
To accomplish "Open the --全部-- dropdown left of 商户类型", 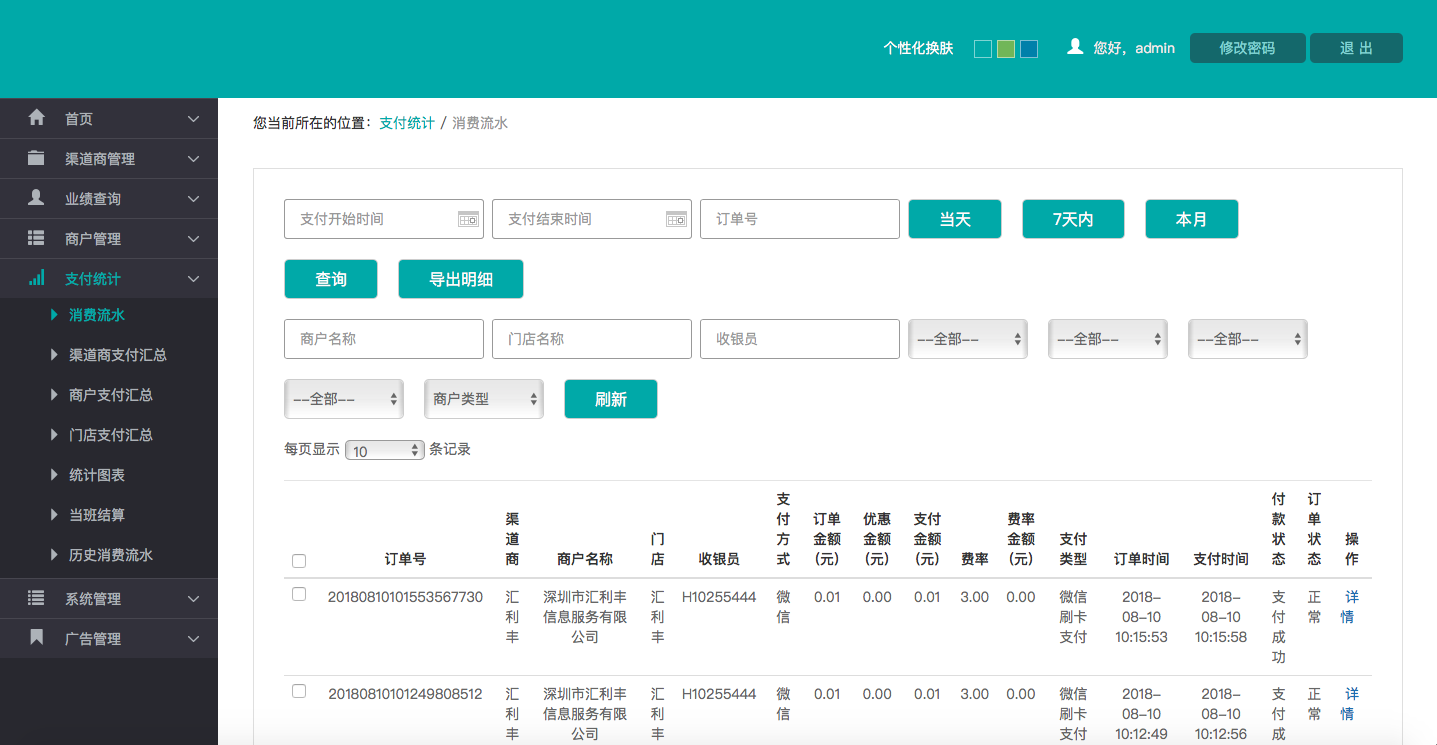I will 344,399.
